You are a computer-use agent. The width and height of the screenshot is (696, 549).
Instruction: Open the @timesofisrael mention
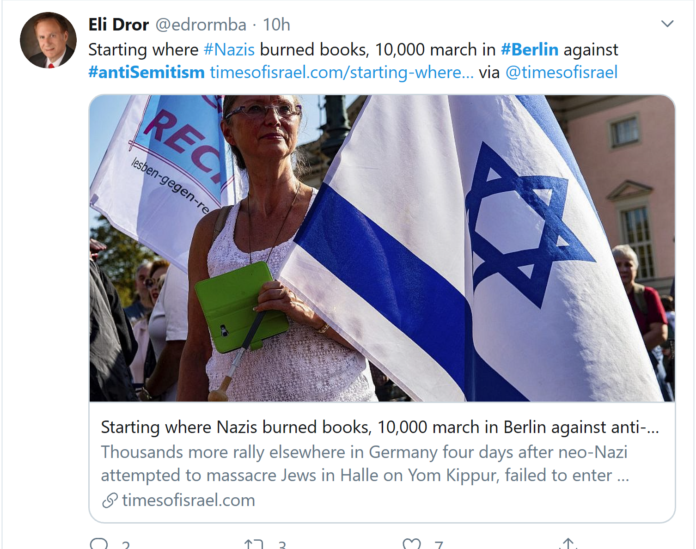(561, 72)
